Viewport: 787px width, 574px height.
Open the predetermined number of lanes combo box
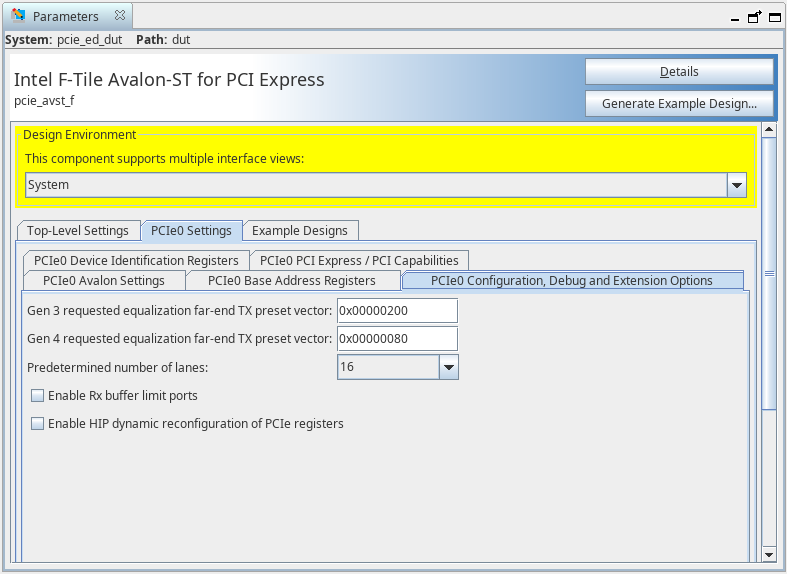[x=398, y=367]
